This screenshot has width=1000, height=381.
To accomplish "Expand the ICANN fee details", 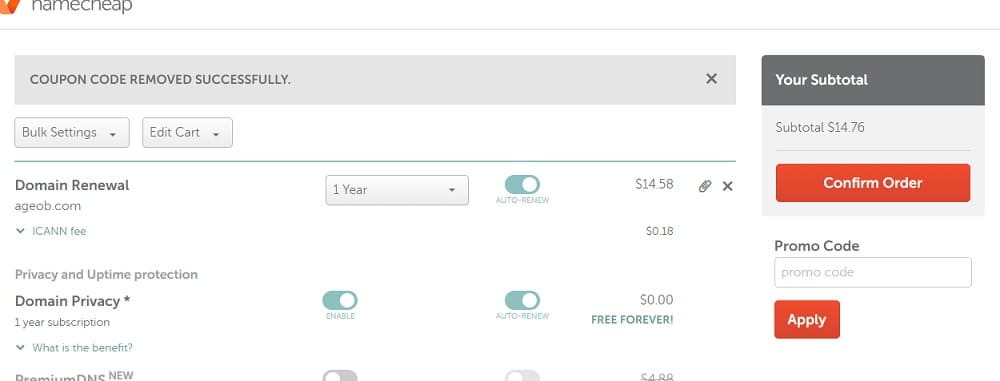I will [59, 231].
